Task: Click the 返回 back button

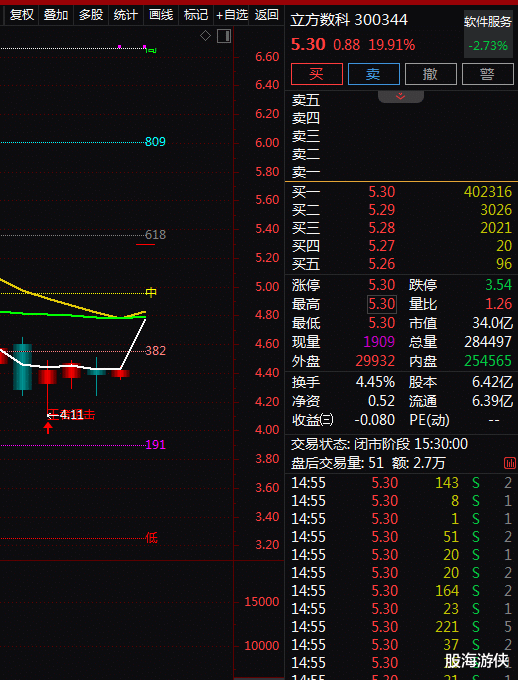Action: coord(266,15)
